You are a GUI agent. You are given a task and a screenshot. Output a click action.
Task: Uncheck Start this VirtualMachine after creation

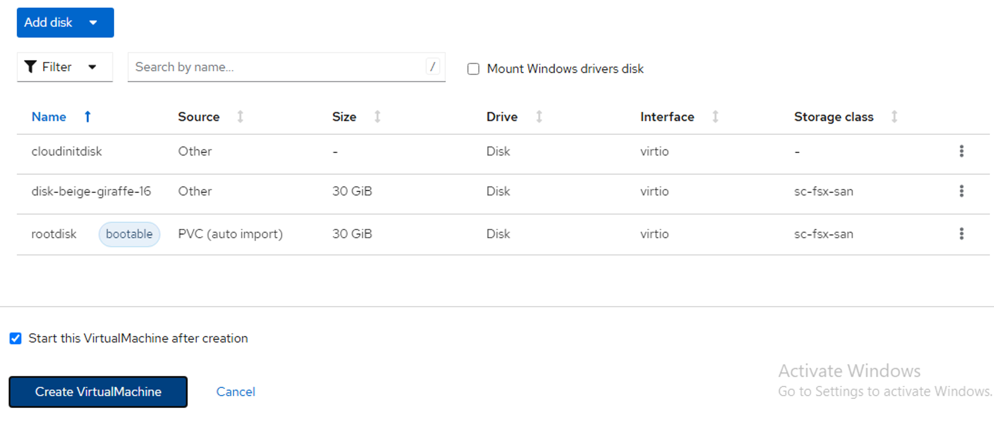click(15, 339)
